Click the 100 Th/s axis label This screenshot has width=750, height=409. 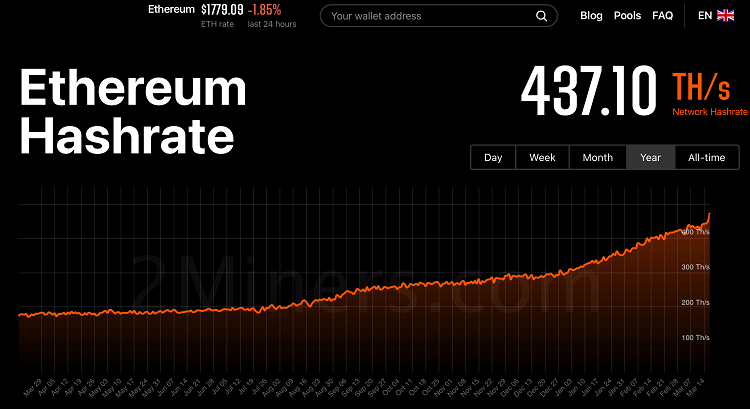pyautogui.click(x=695, y=338)
